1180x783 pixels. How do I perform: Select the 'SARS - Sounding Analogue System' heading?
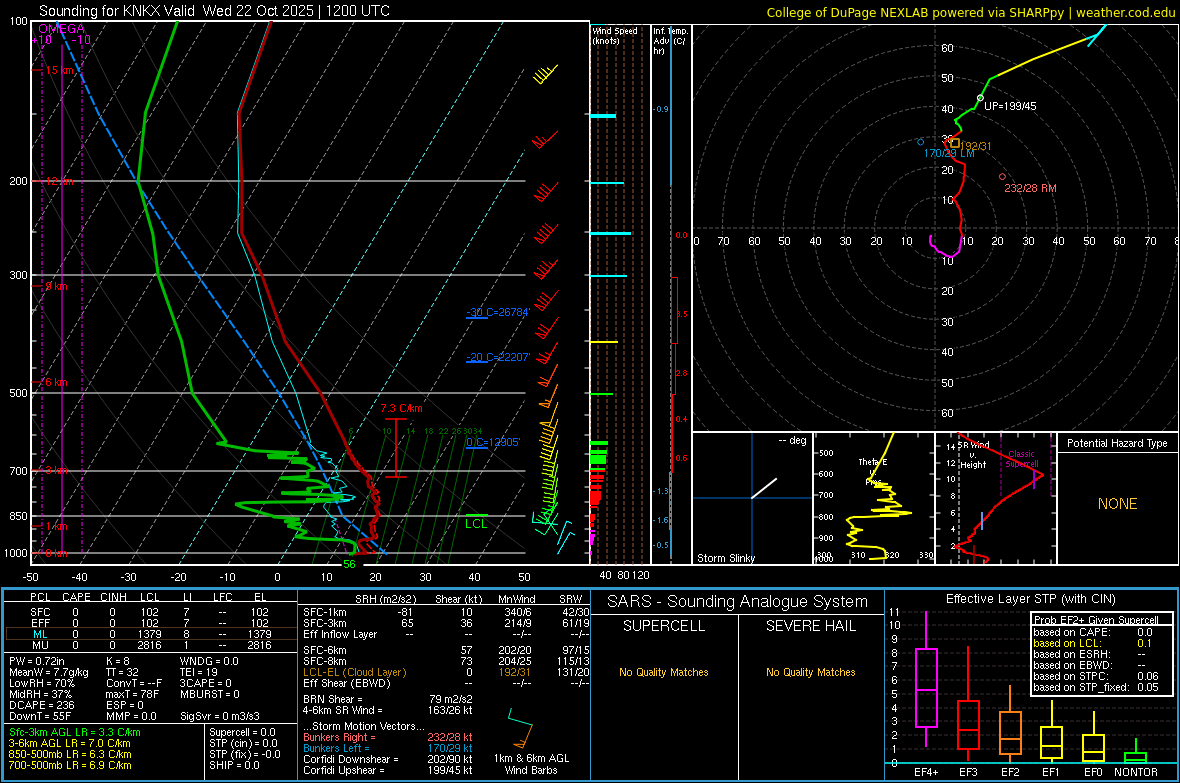737,602
